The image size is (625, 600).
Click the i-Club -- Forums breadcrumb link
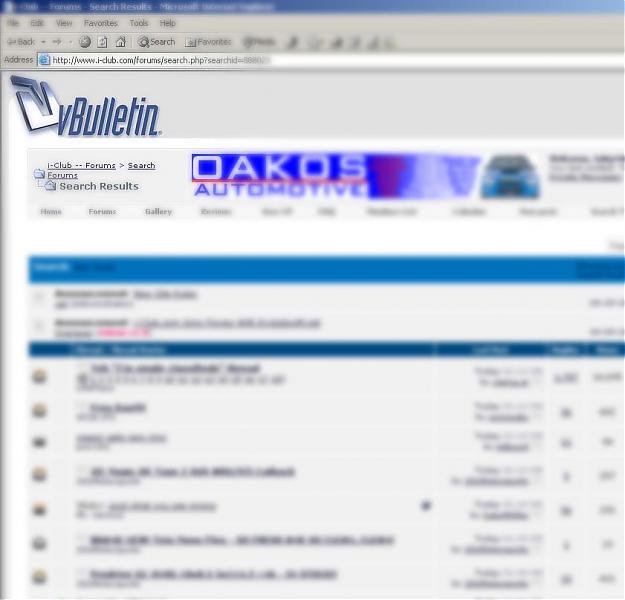[x=81, y=165]
